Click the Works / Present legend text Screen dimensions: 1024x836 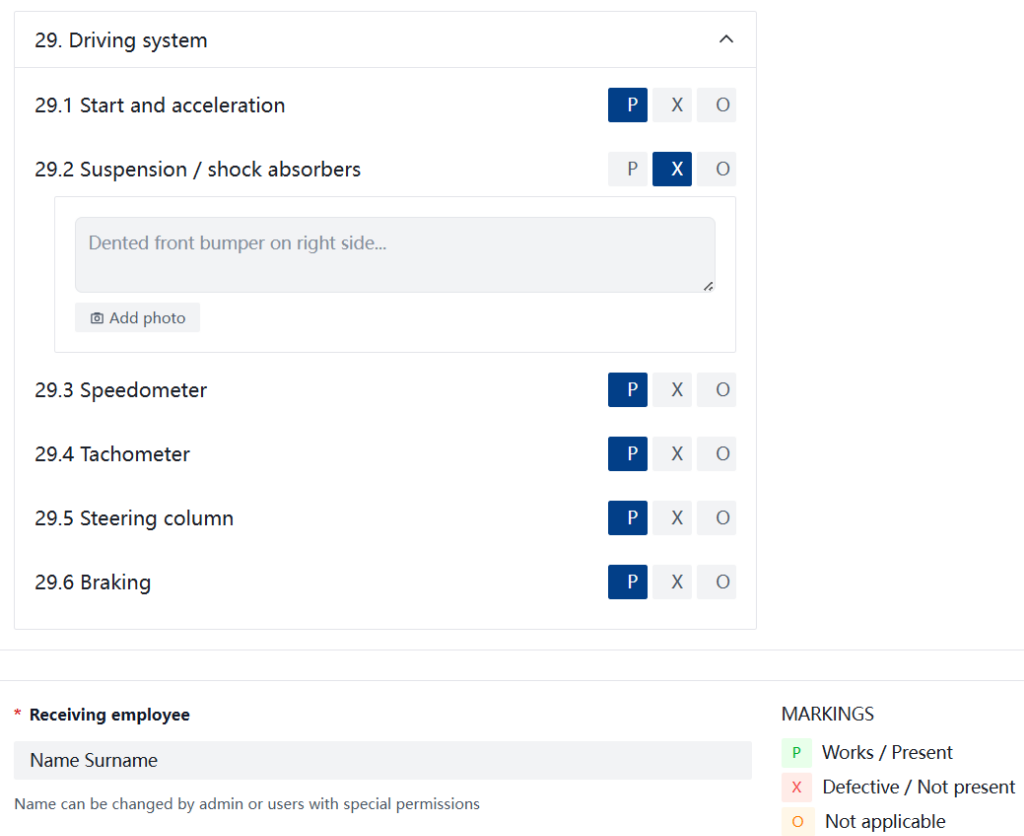pyautogui.click(x=887, y=752)
